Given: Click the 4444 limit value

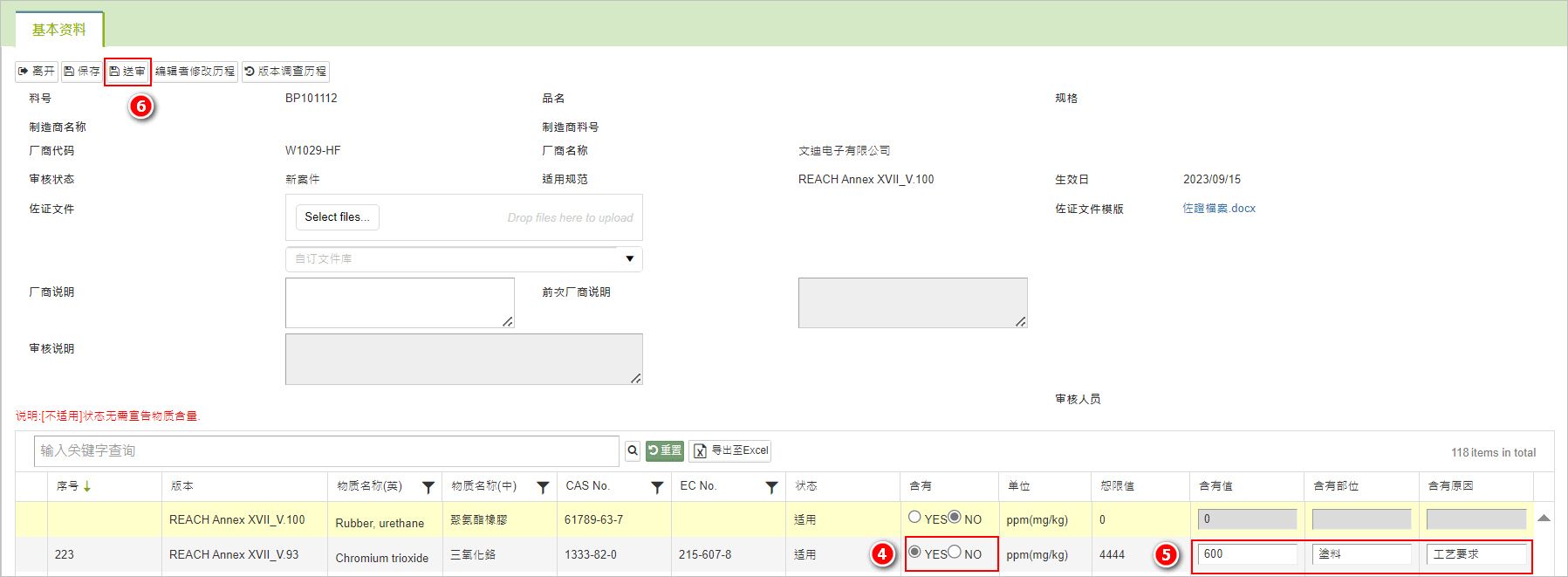Looking at the screenshot, I should pos(1112,555).
